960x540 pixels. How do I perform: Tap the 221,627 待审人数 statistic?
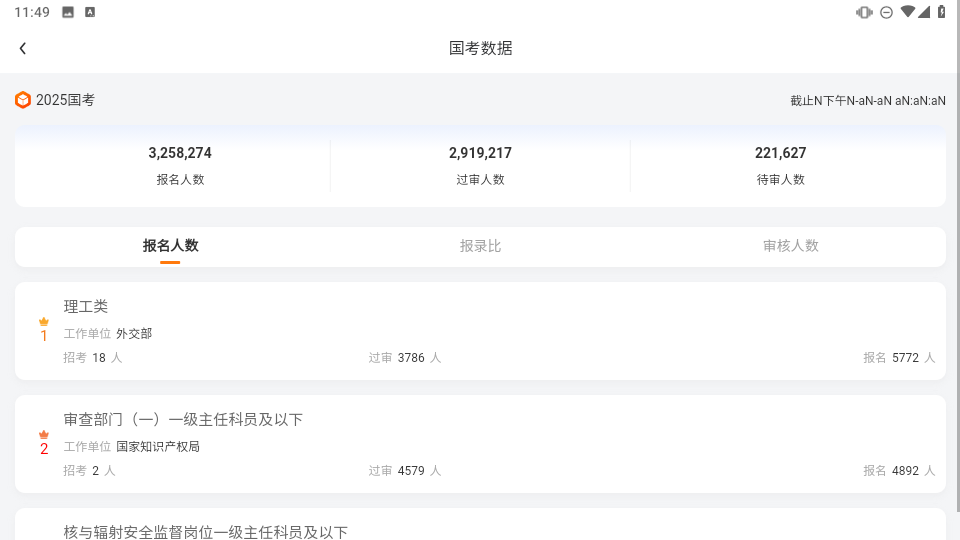(x=781, y=165)
